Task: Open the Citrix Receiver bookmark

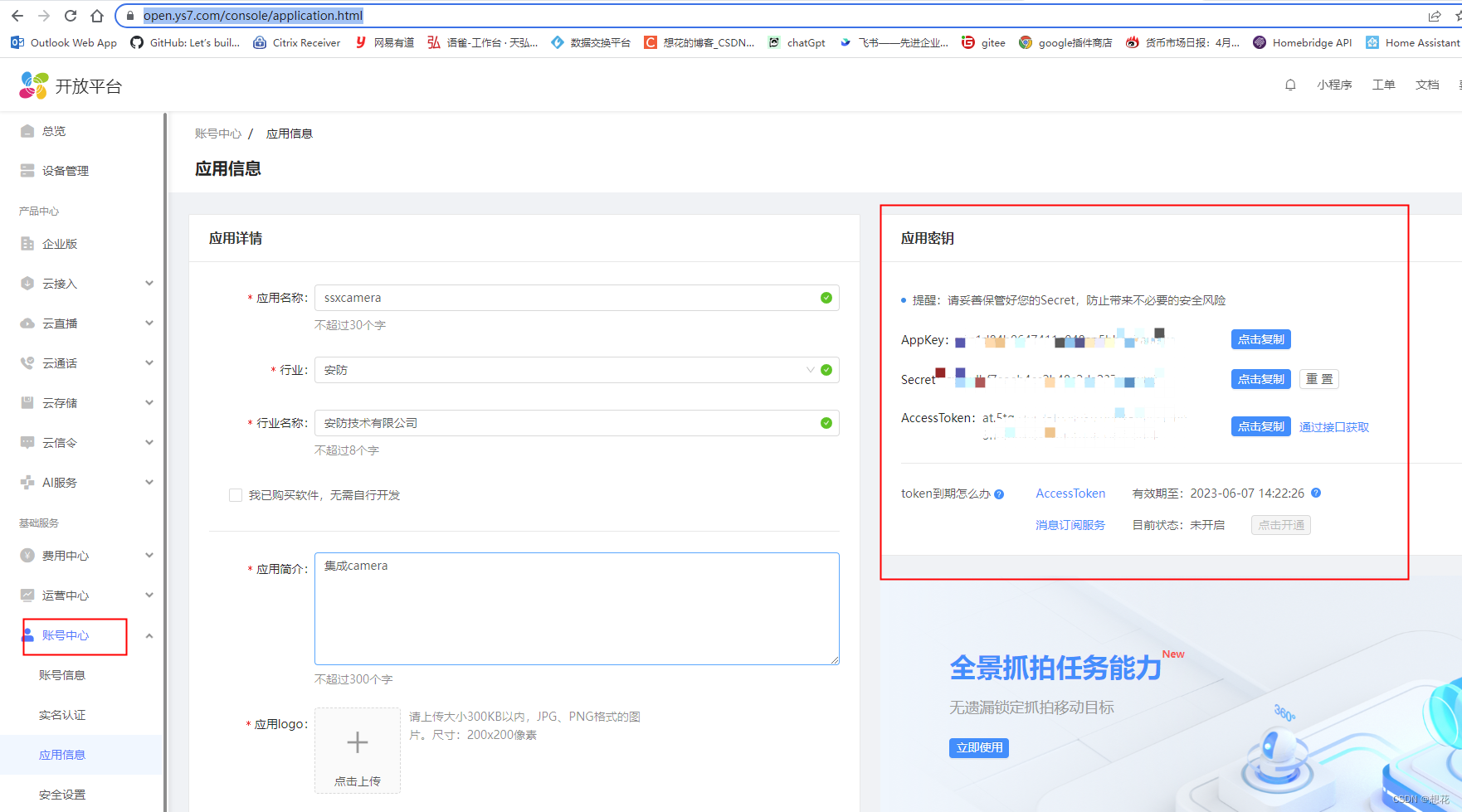Action: (x=297, y=42)
